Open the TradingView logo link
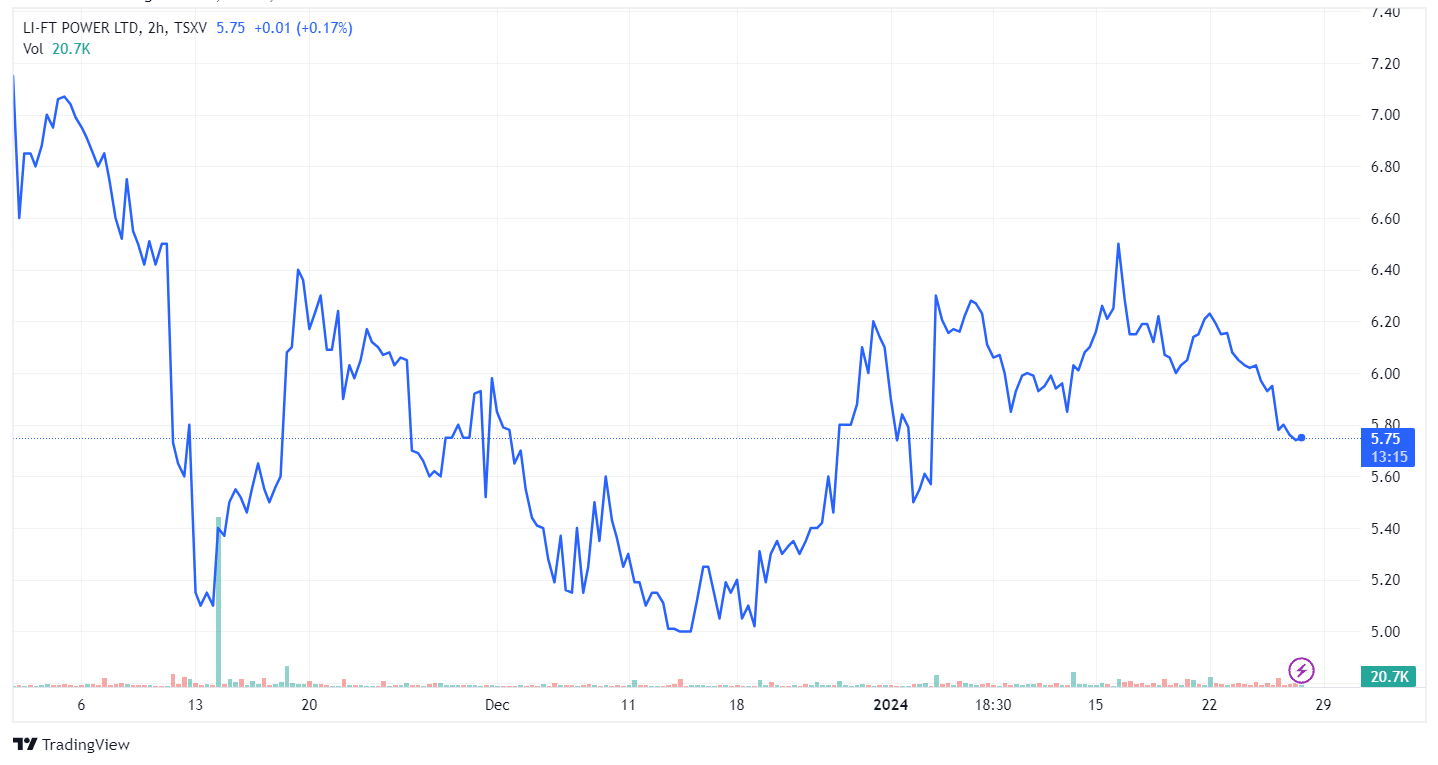Viewport: 1438px width, 765px height. (x=71, y=745)
